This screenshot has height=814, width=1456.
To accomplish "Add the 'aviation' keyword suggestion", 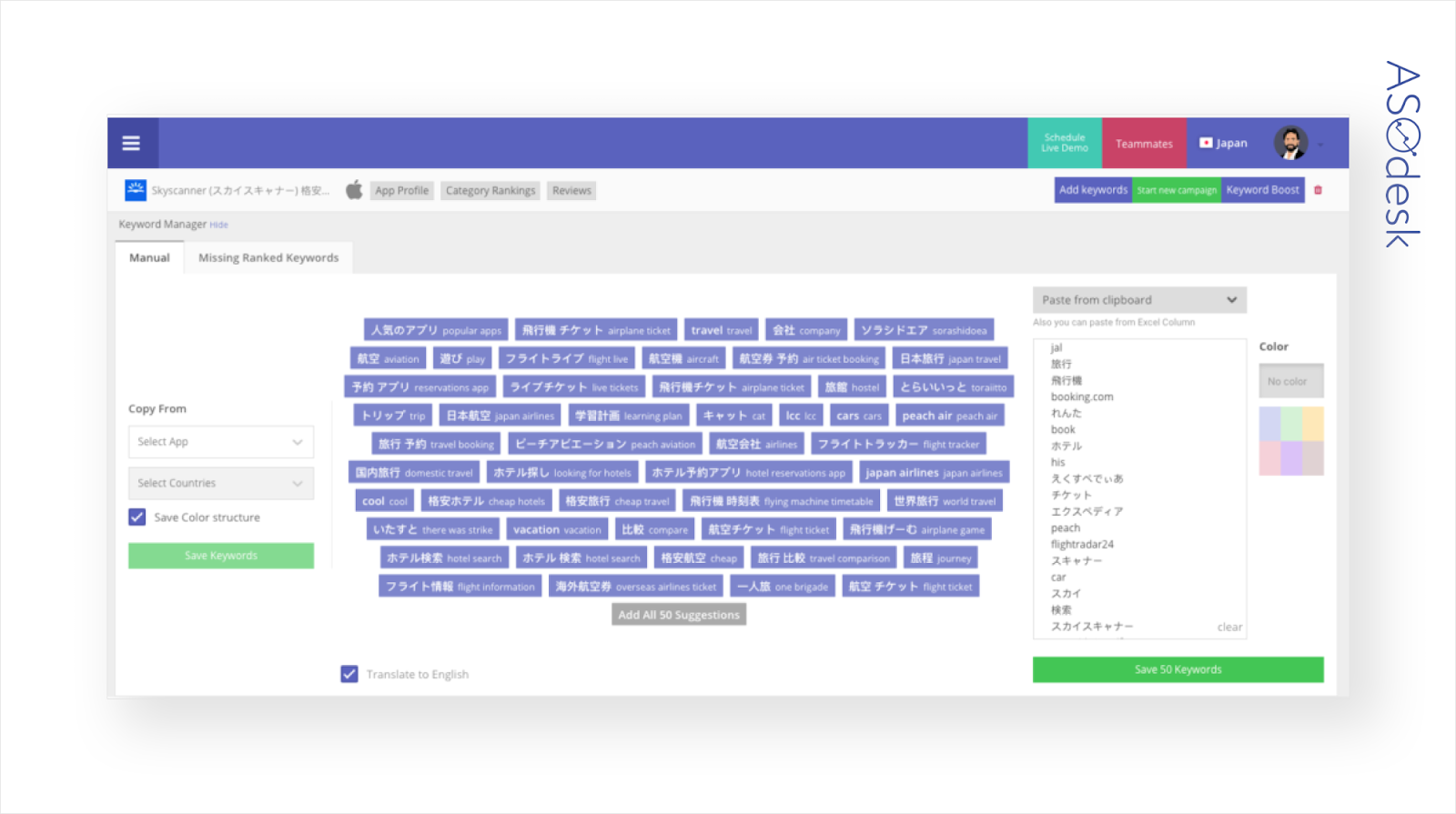I will (x=389, y=358).
